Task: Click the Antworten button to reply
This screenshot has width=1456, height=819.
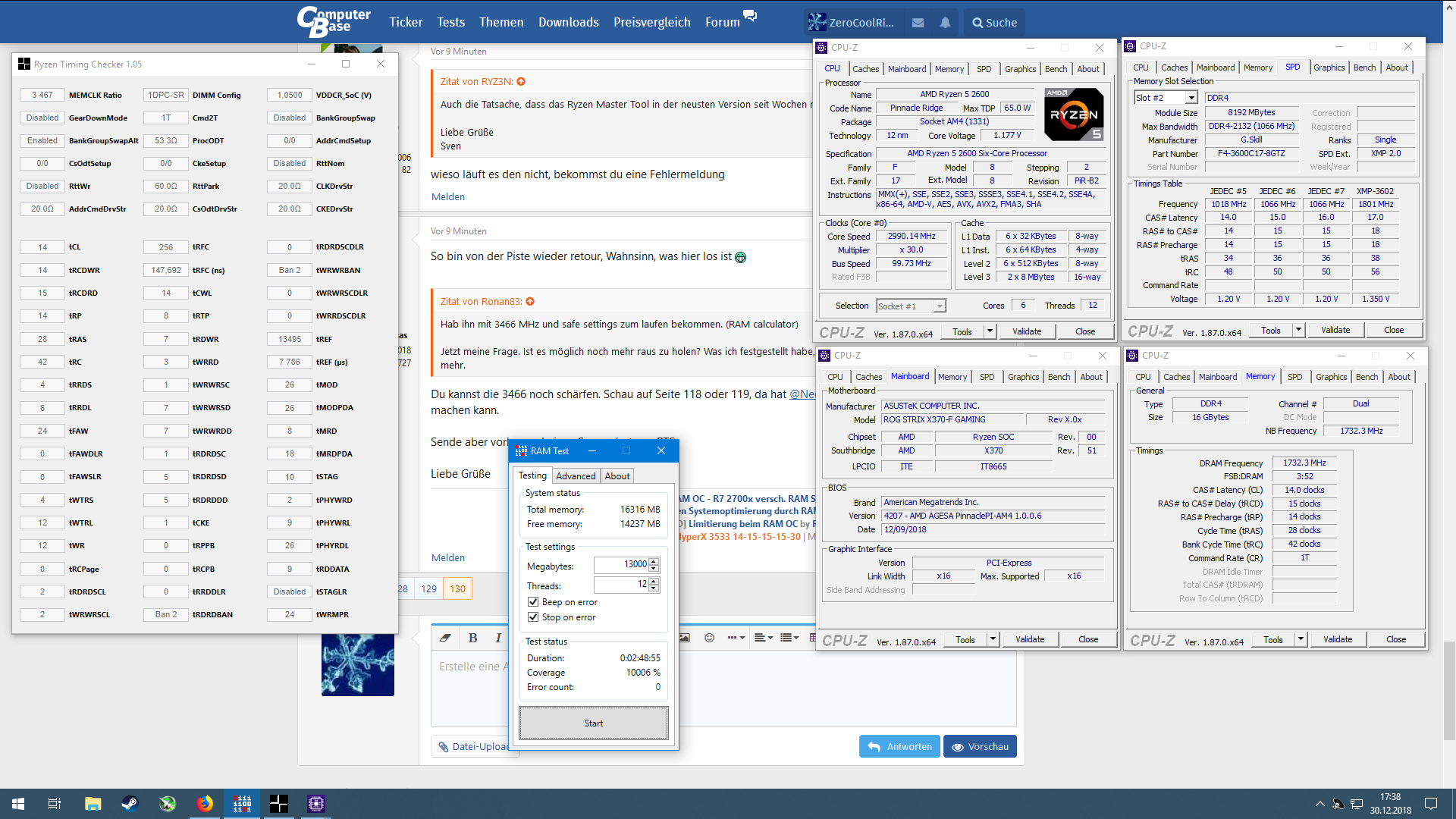Action: pyautogui.click(x=899, y=746)
